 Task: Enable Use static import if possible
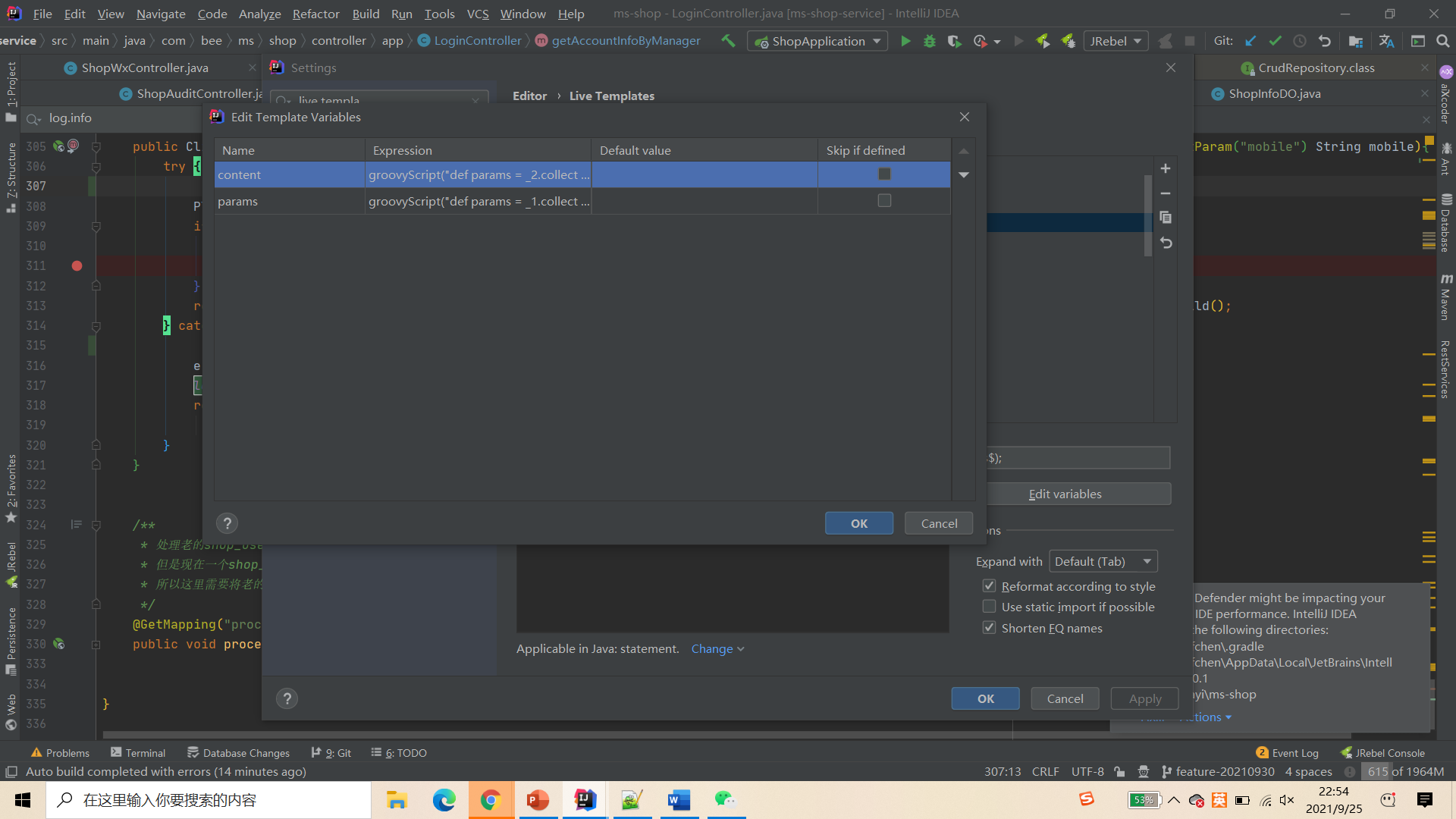(x=989, y=607)
